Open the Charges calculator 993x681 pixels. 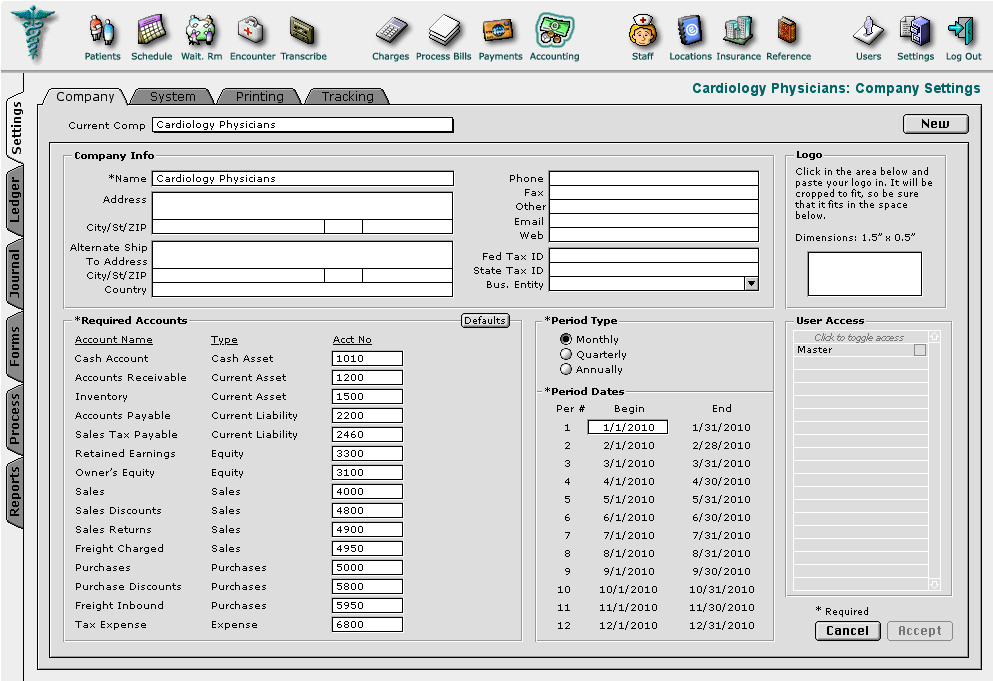click(390, 38)
